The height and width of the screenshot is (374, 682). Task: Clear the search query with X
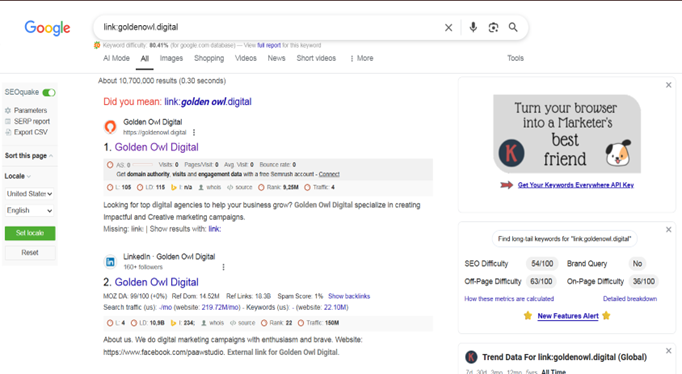(x=448, y=28)
